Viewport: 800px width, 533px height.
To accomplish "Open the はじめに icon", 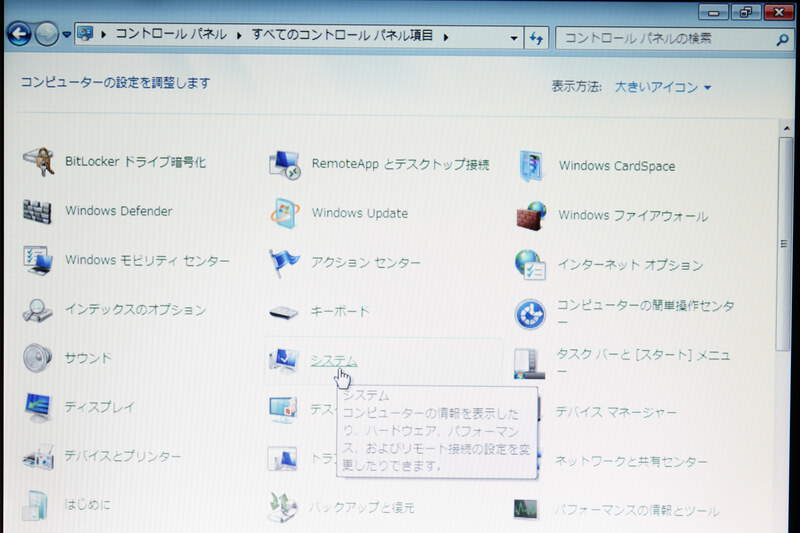I will pyautogui.click(x=37, y=505).
